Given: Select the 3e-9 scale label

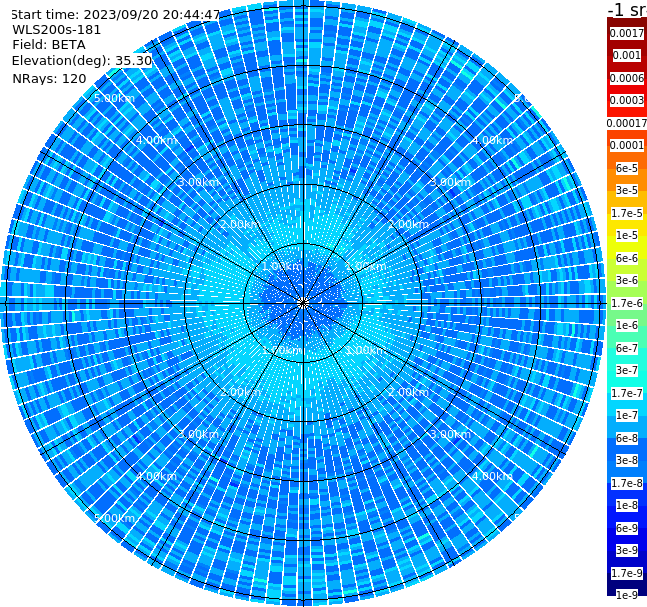Looking at the screenshot, I should click(627, 550).
